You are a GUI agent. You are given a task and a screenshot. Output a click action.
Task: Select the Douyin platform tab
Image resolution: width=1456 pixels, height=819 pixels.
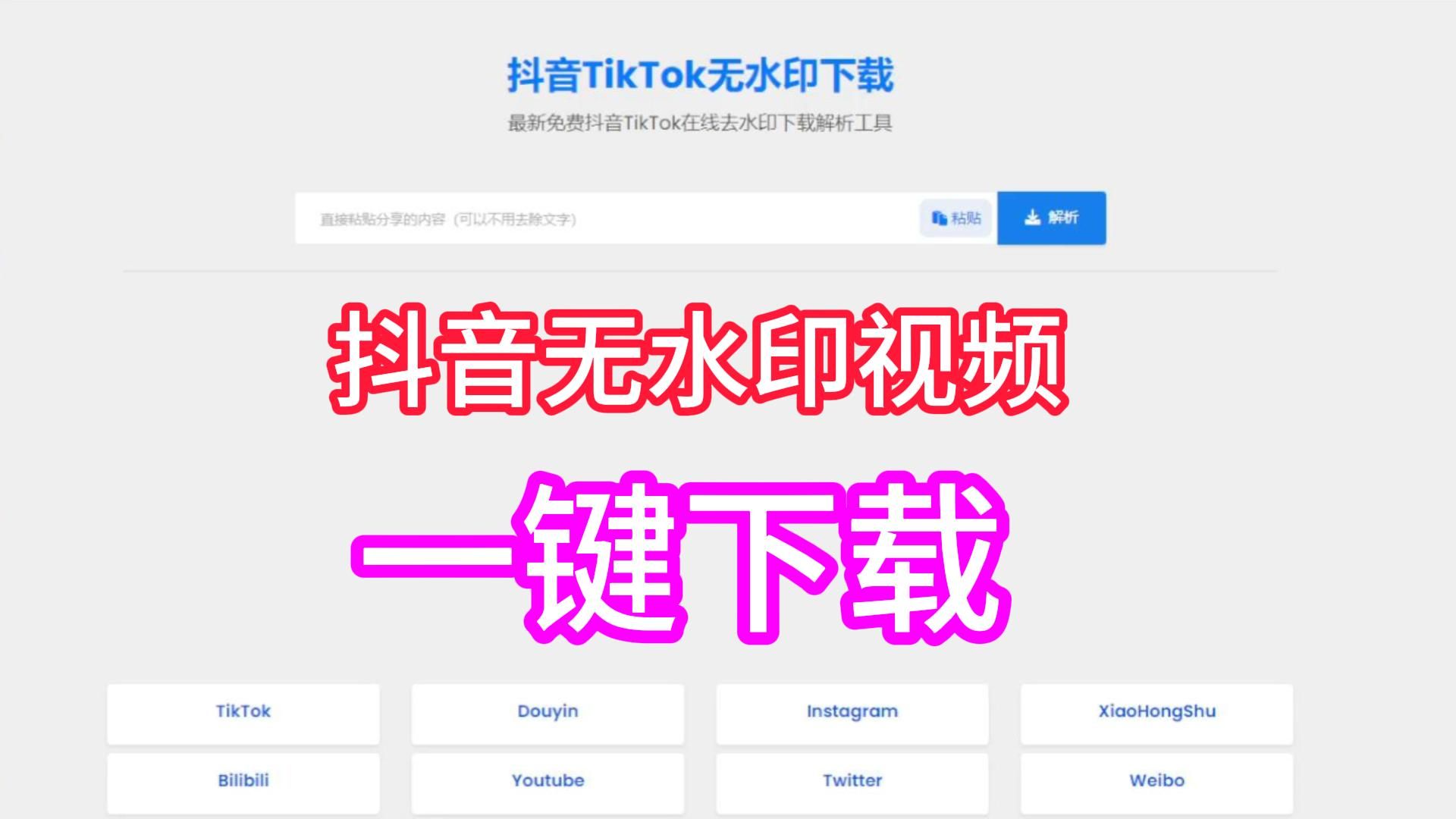548,711
